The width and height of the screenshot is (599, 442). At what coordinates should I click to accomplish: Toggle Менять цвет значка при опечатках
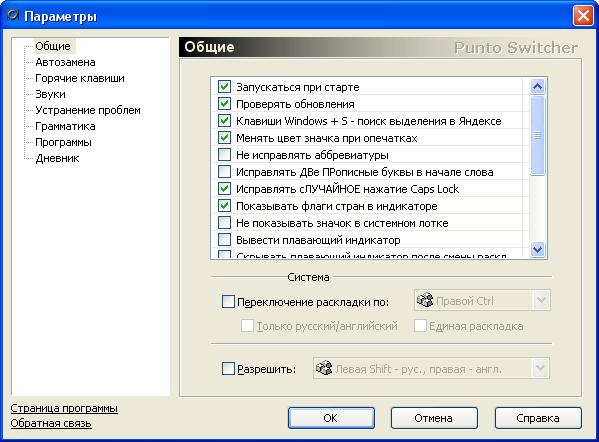[x=224, y=138]
